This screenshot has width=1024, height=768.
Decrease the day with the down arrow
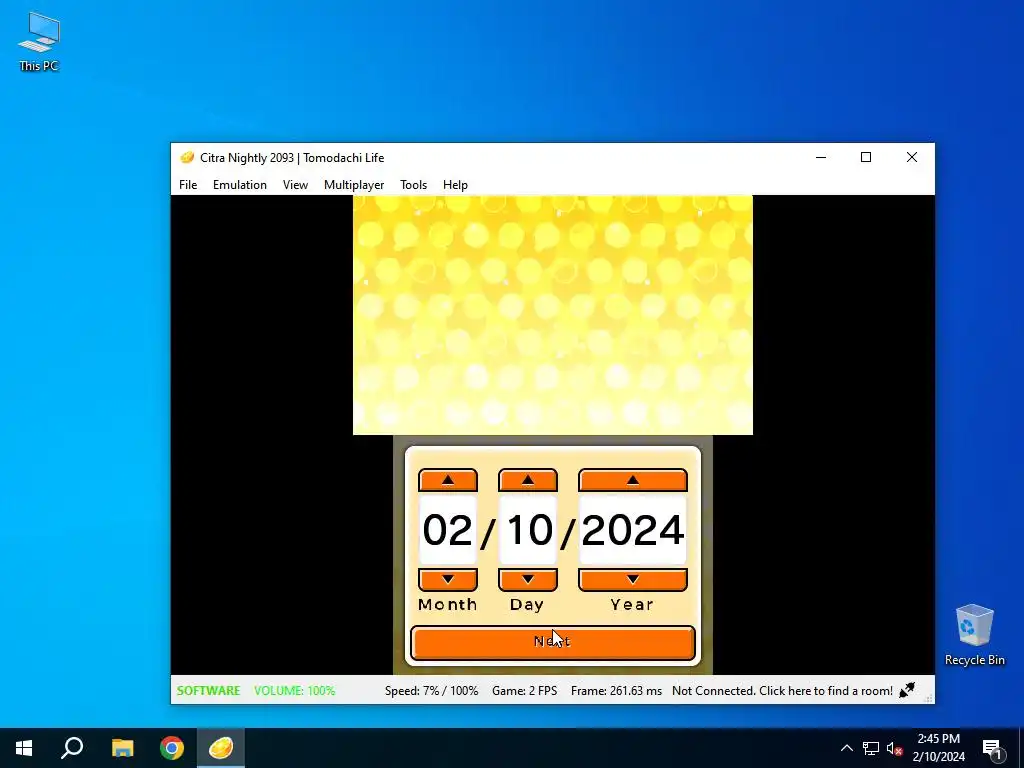[528, 579]
